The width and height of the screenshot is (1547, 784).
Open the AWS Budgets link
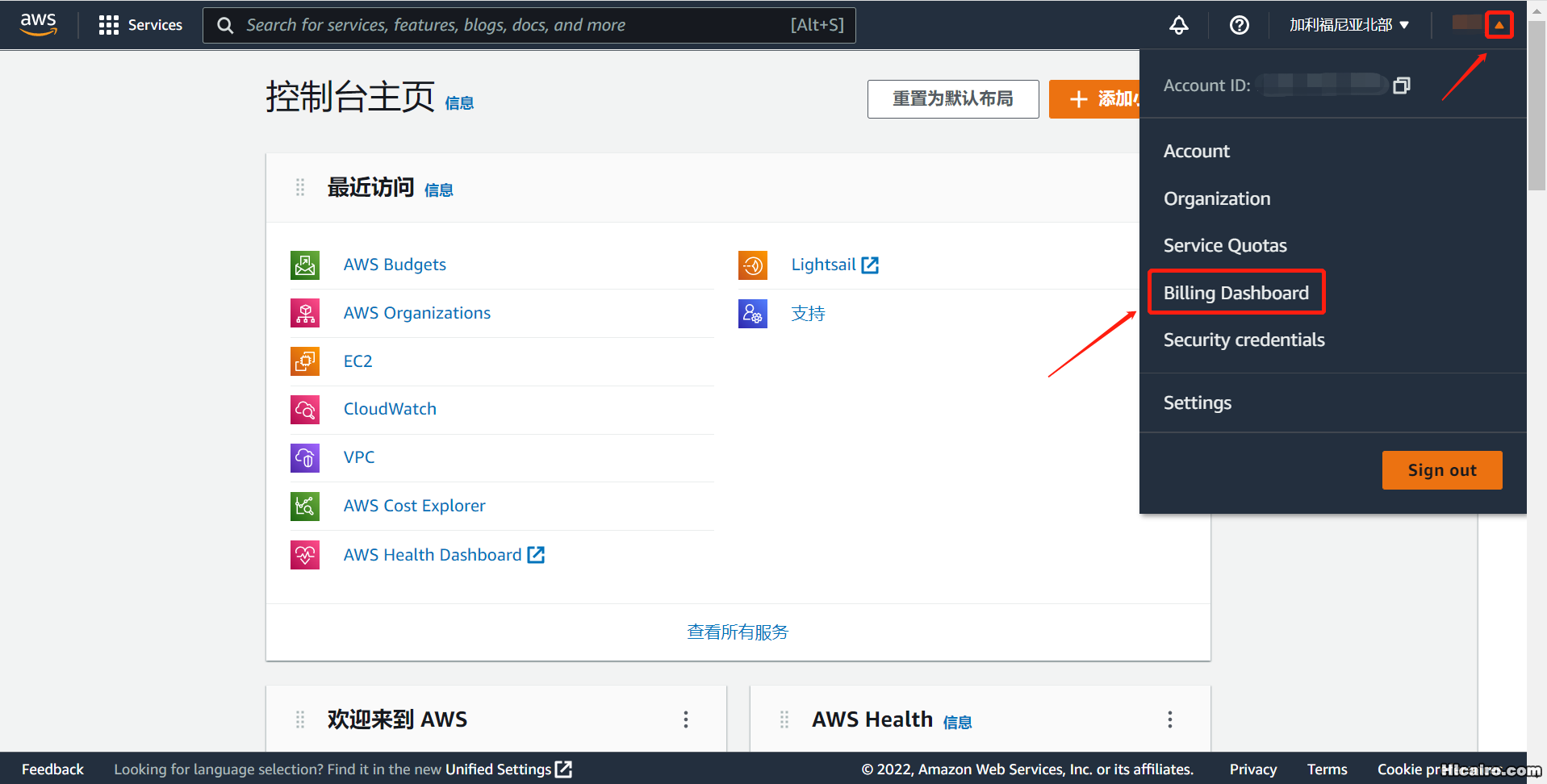pyautogui.click(x=395, y=265)
